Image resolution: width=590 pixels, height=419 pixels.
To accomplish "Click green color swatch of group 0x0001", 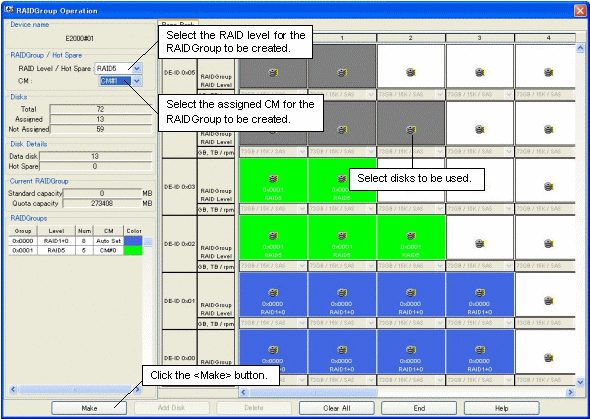I will click(133, 250).
